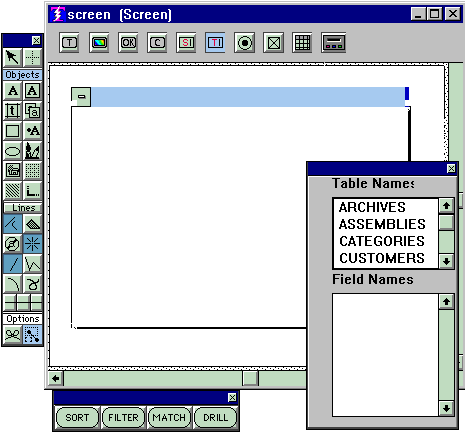Image resolution: width=465 pixels, height=434 pixels.
Task: Pick the ellipse drawing tool
Action: [x=12, y=151]
